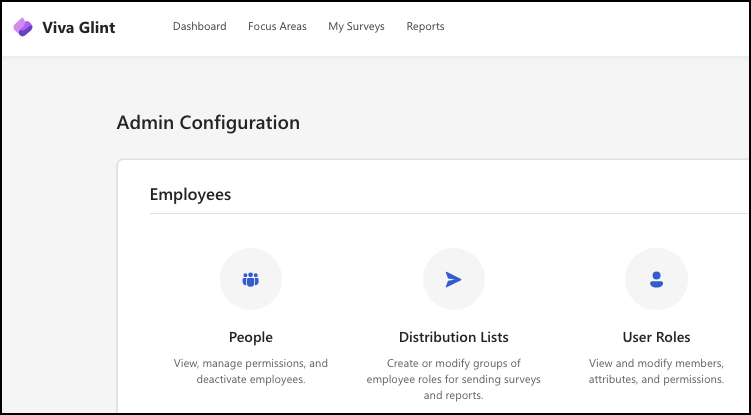Image resolution: width=751 pixels, height=415 pixels.
Task: Click the Viva Glint brand name
Action: [x=79, y=27]
